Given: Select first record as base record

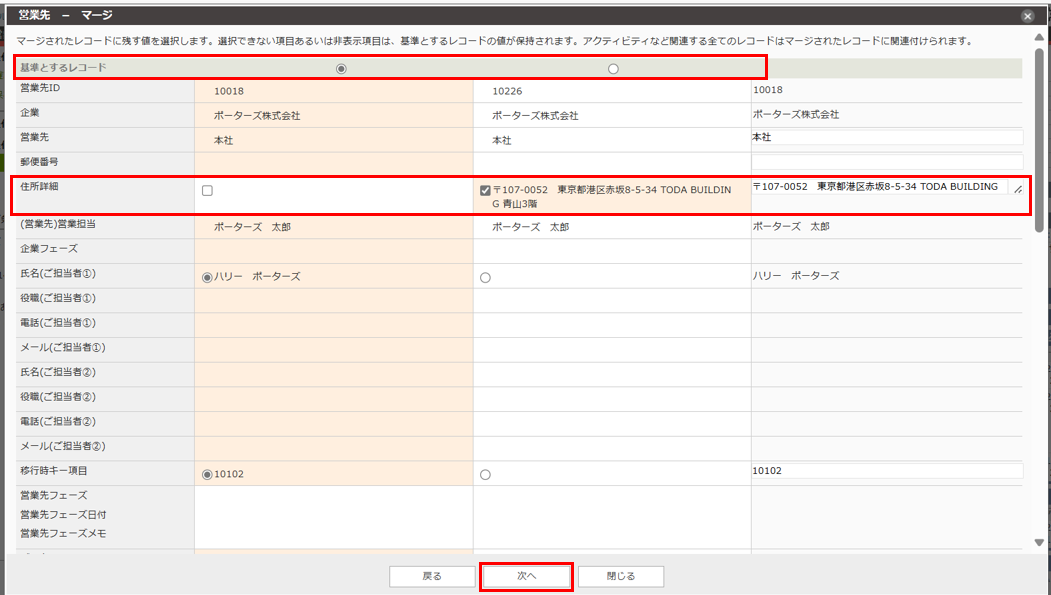Looking at the screenshot, I should 342,68.
